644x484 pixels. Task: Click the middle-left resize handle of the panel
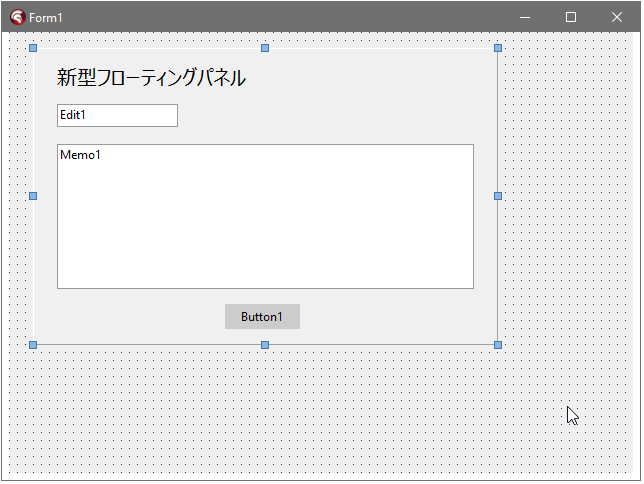pos(33,196)
